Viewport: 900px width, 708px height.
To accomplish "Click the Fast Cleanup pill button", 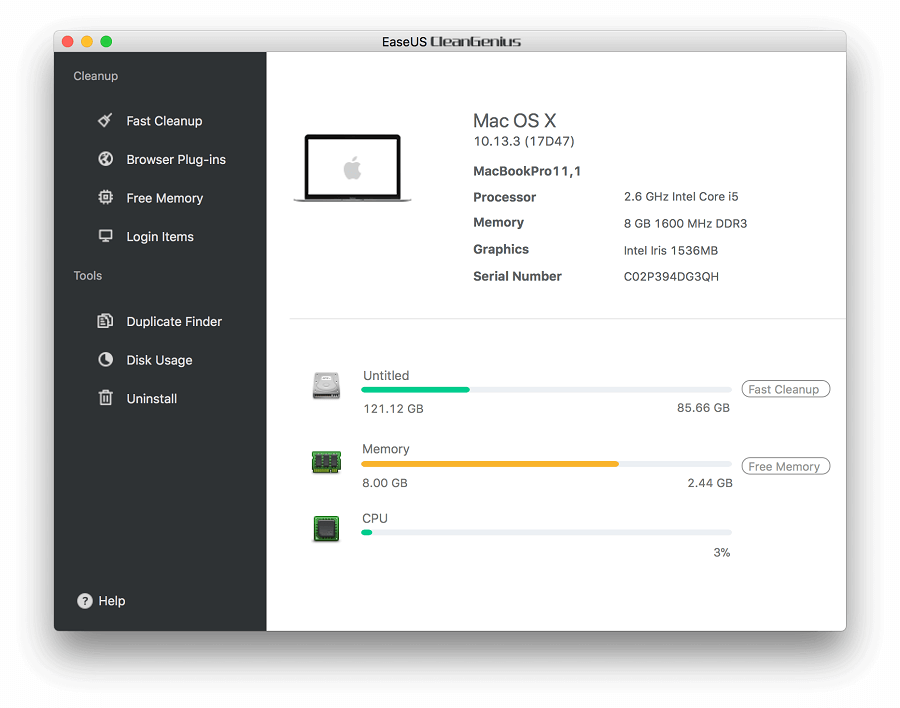I will (x=785, y=389).
